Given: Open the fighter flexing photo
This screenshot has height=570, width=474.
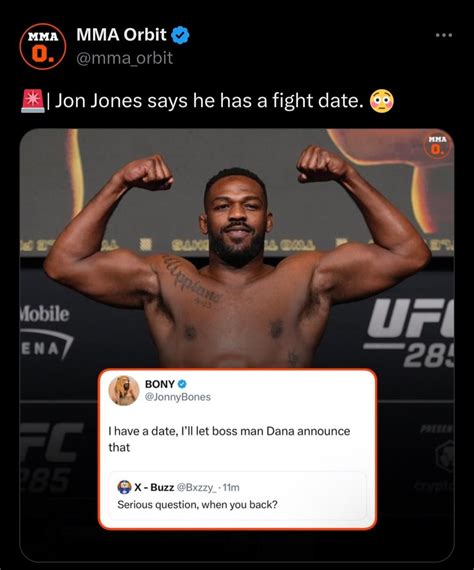Looking at the screenshot, I should point(237,247).
